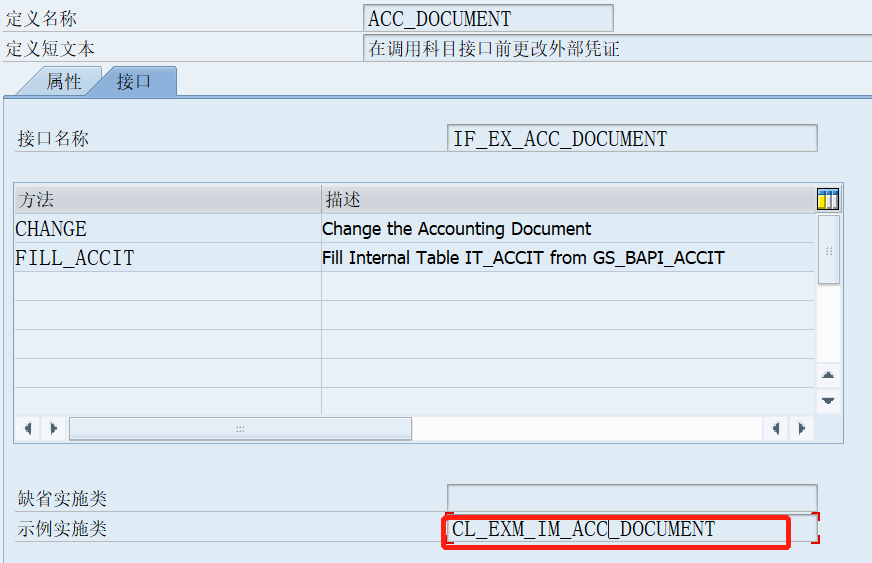The image size is (872, 563).
Task: Click 'Fill Internal Table IT_ACCIT' description
Action: (568, 258)
